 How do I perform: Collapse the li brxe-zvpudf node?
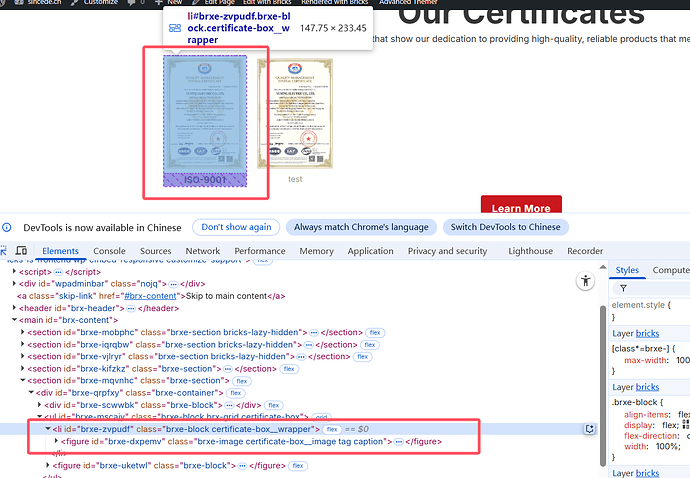pos(48,429)
